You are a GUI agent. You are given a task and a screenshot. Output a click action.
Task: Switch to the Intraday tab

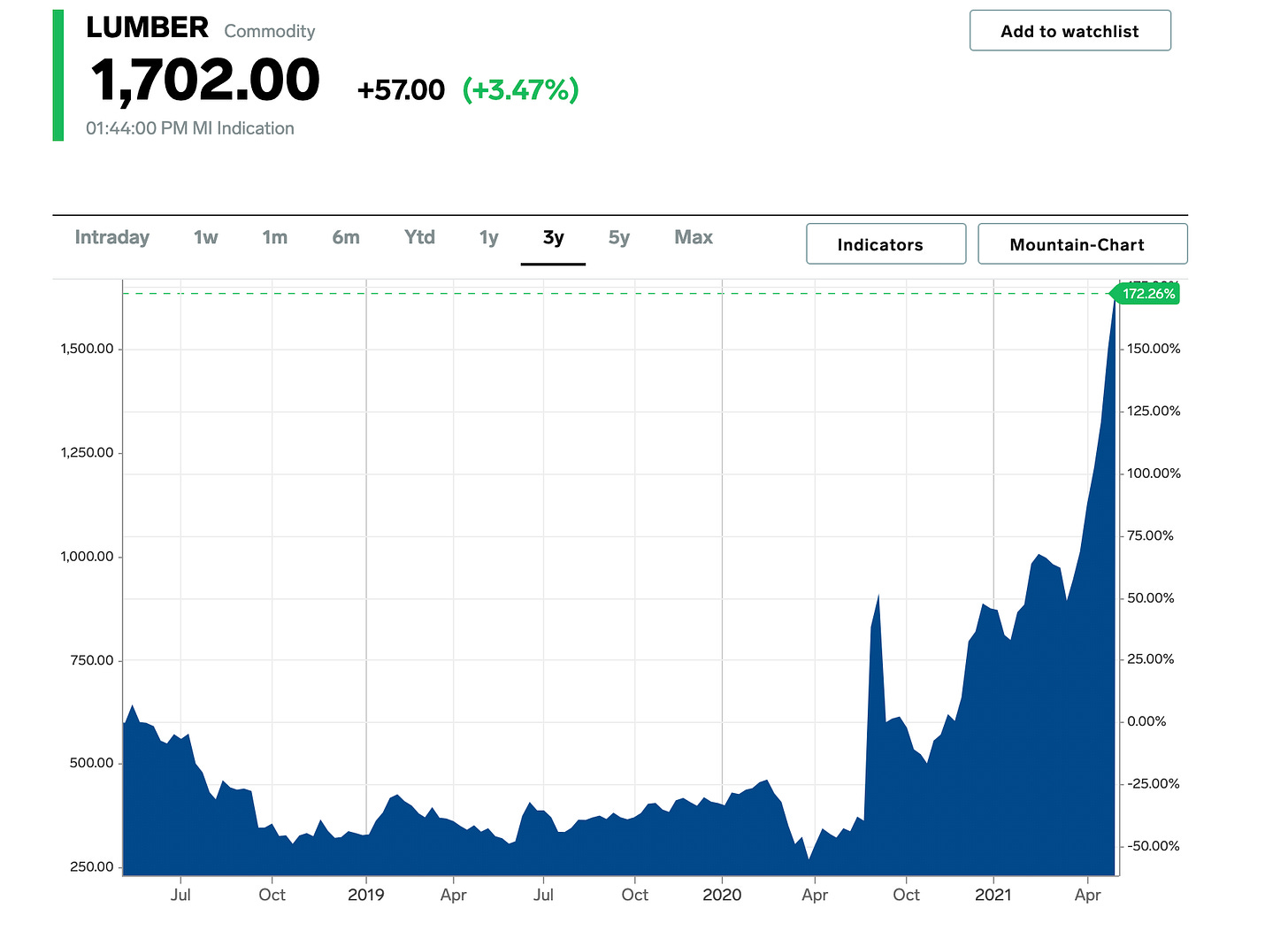pyautogui.click(x=112, y=237)
